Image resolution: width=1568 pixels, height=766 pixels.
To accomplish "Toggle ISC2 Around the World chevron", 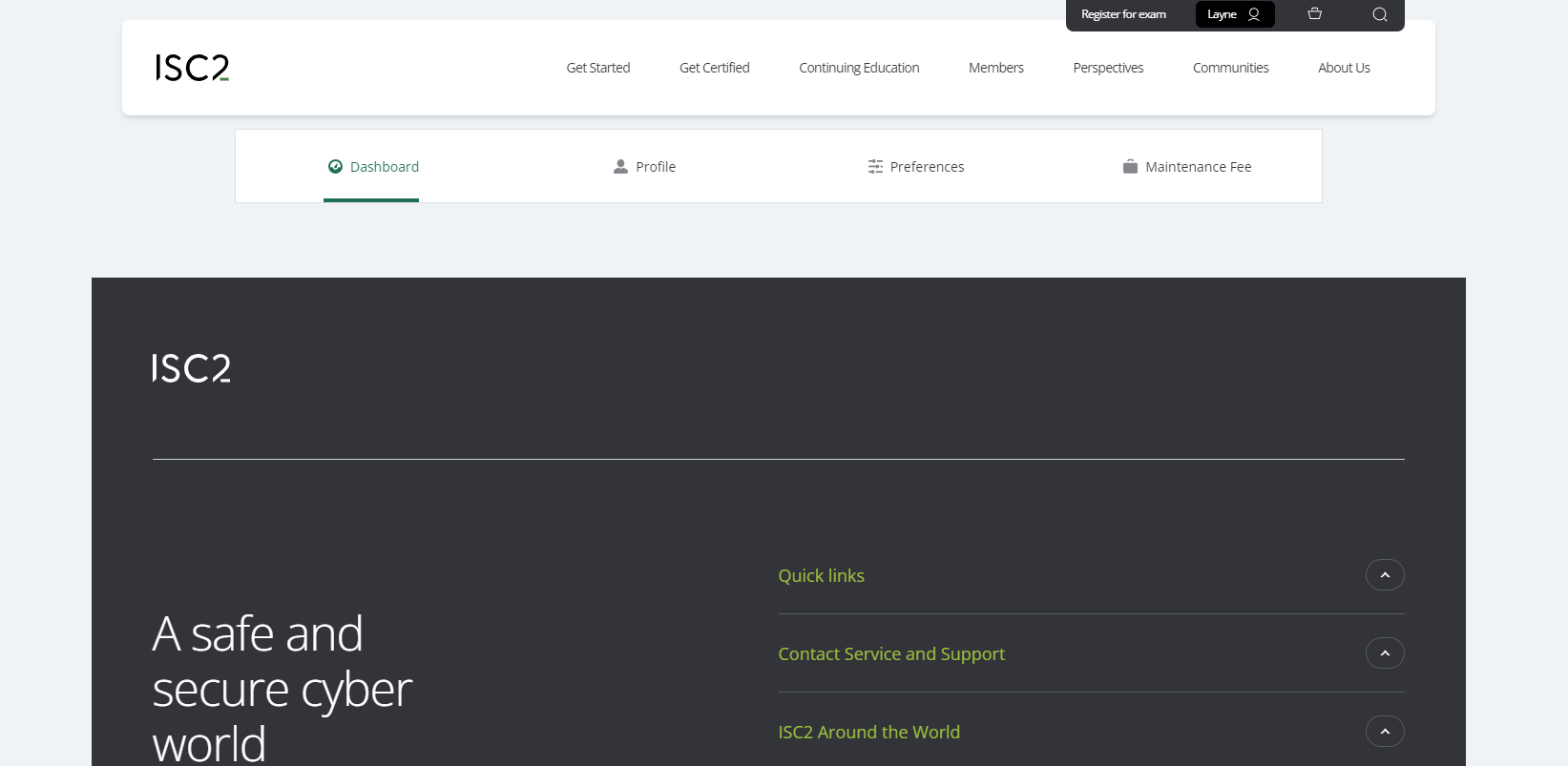I will 1384,732.
